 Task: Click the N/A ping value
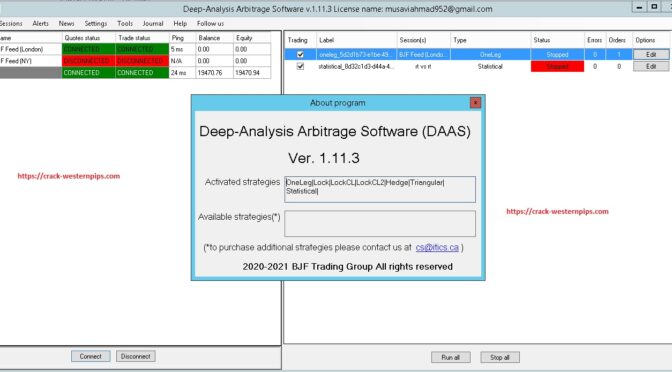pos(182,61)
